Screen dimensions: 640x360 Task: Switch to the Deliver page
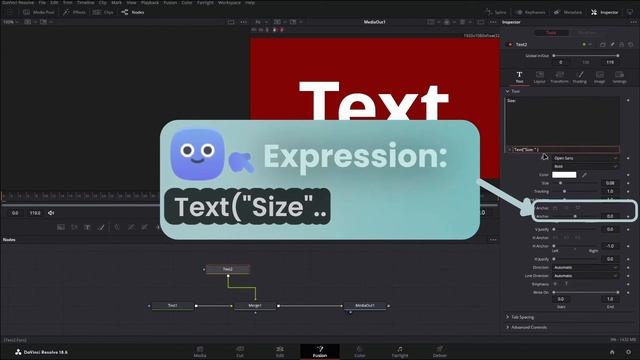[x=440, y=352]
